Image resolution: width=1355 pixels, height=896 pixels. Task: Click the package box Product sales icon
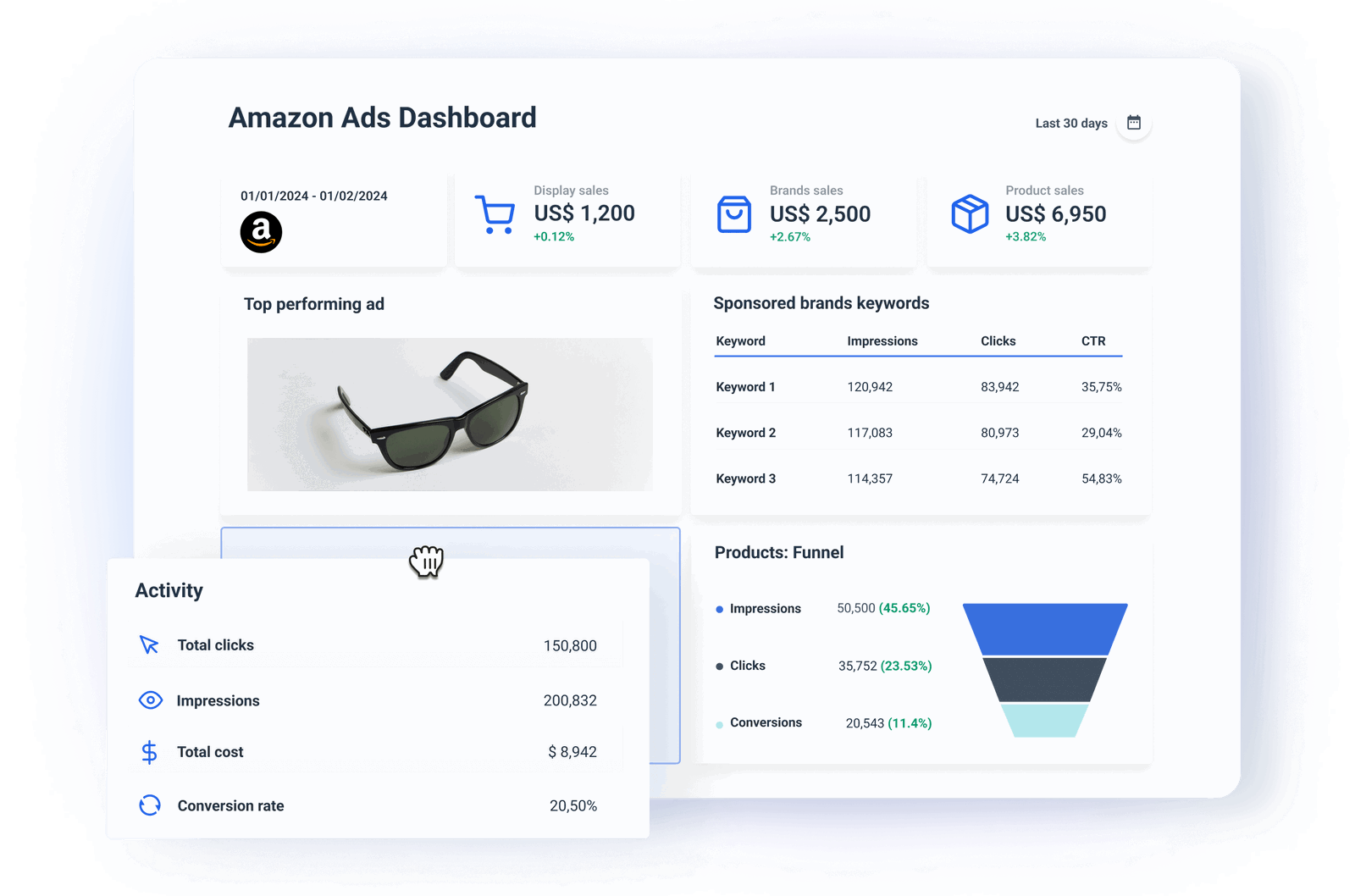tap(969, 215)
